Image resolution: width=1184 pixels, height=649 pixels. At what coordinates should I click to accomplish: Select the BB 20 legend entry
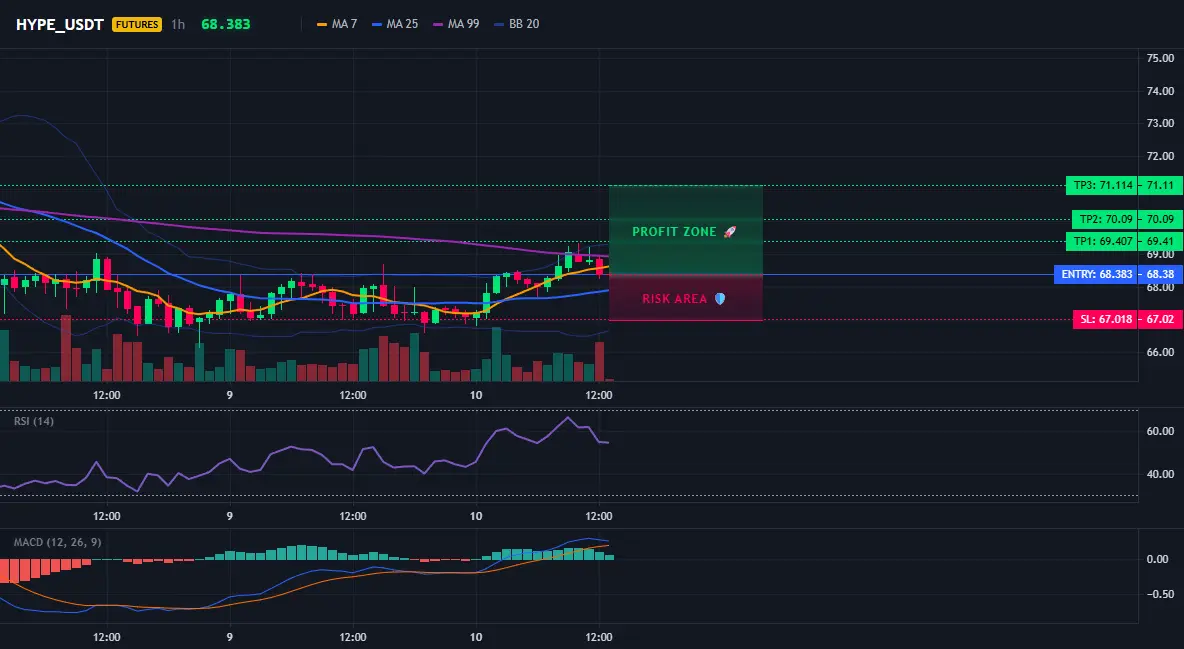[x=516, y=24]
